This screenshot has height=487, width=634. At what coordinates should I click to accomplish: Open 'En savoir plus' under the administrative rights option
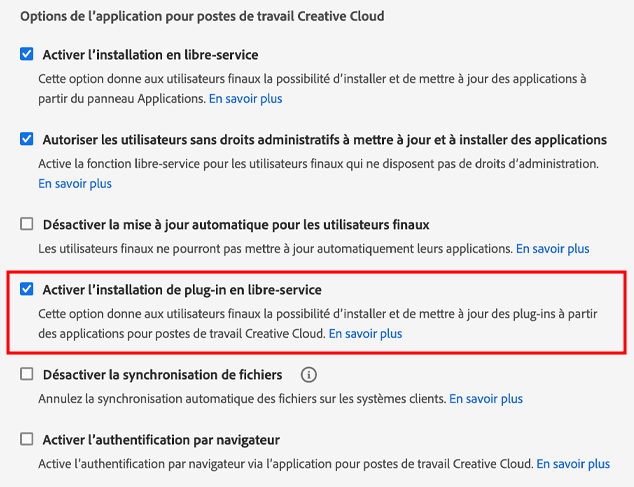(75, 184)
